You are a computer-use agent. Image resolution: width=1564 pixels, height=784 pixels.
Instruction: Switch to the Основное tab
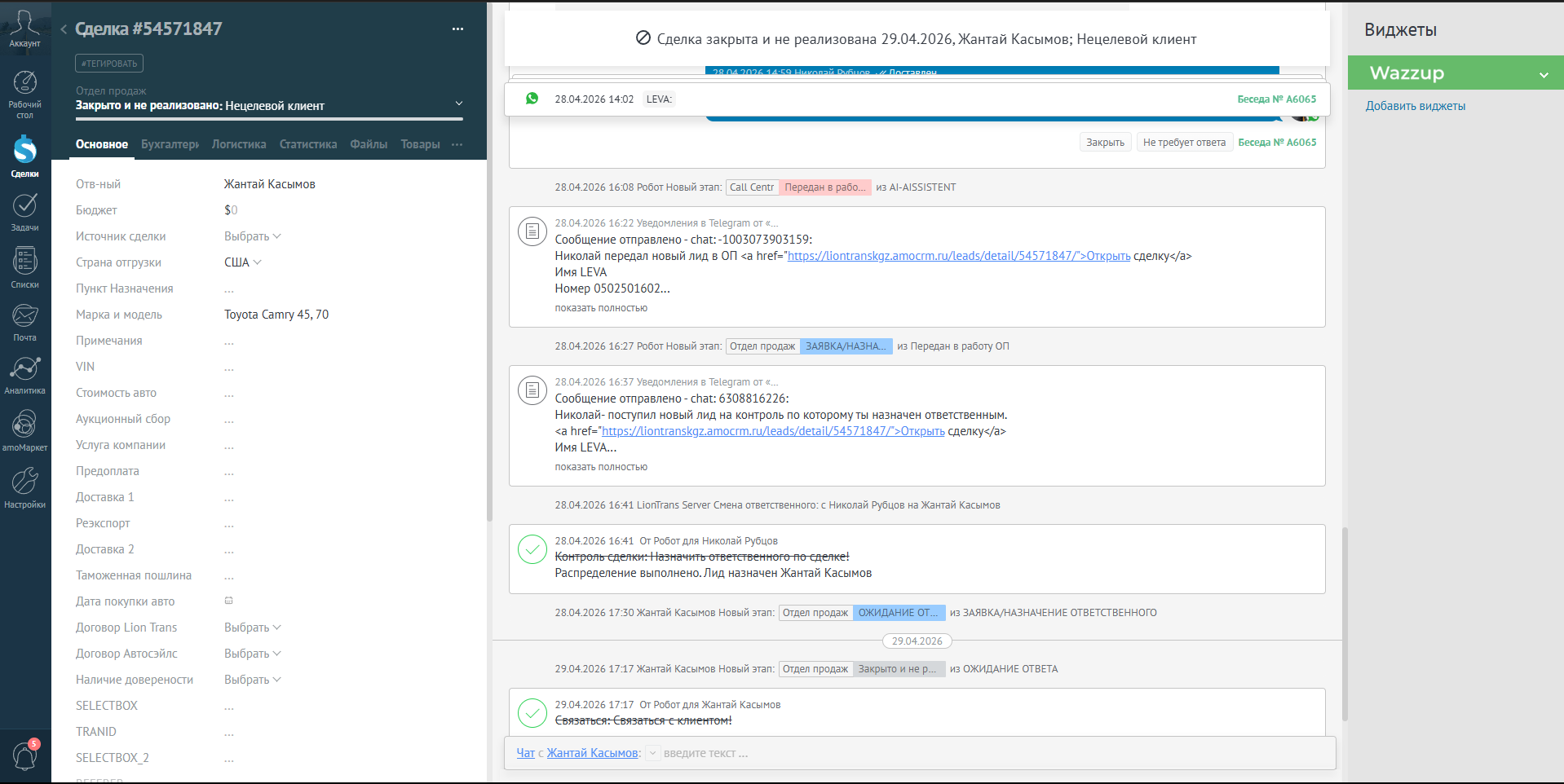point(102,144)
